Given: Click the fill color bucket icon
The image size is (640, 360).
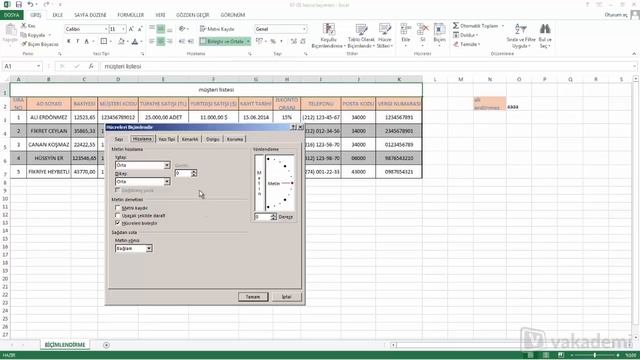Looking at the screenshot, I should click(121, 41).
